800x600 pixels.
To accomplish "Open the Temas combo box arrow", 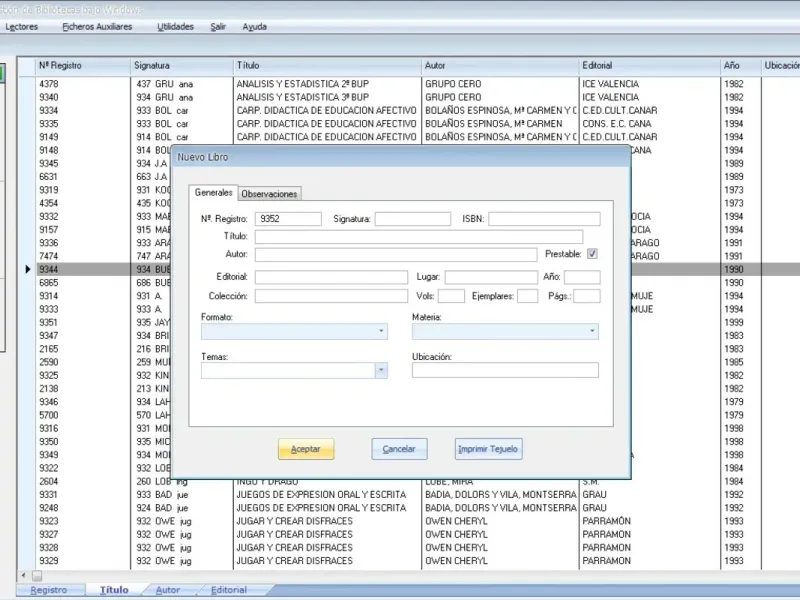I will point(381,370).
